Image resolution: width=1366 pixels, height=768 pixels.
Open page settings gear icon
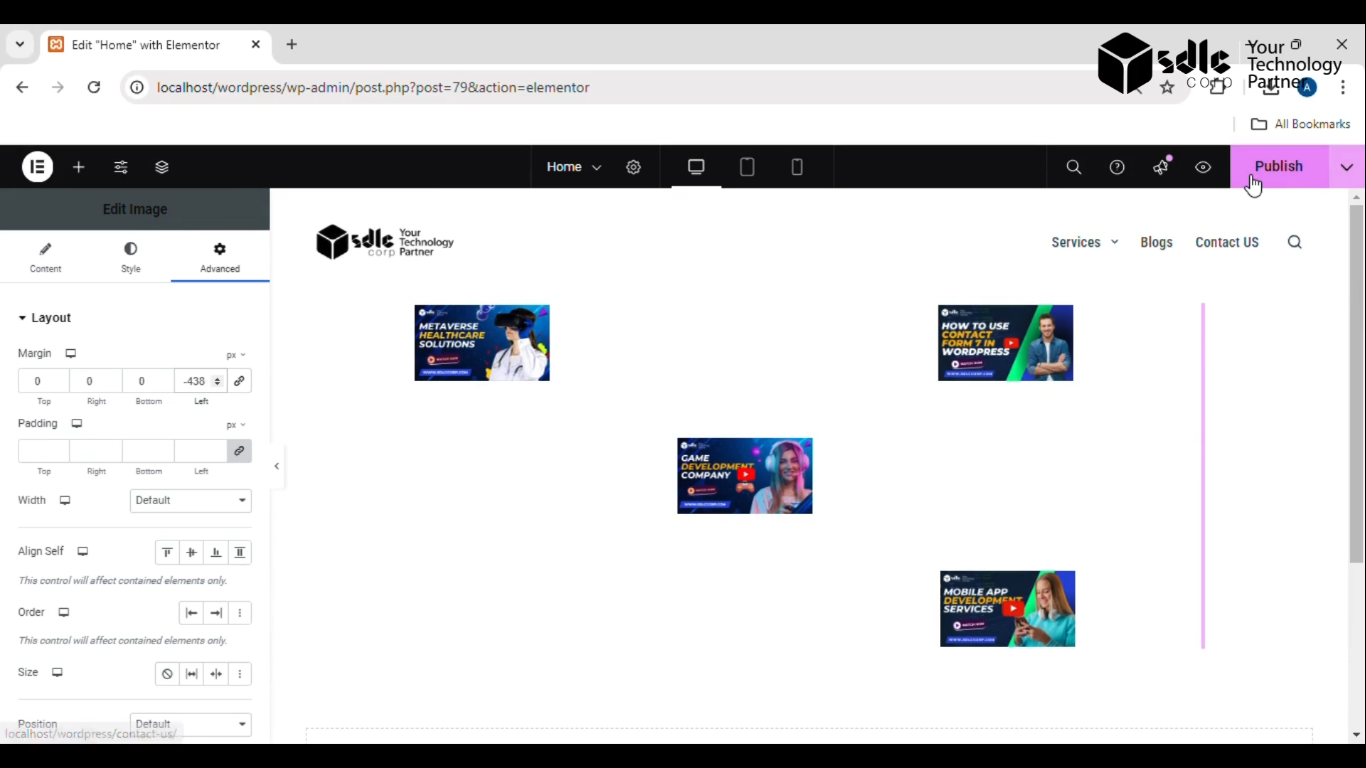(633, 167)
